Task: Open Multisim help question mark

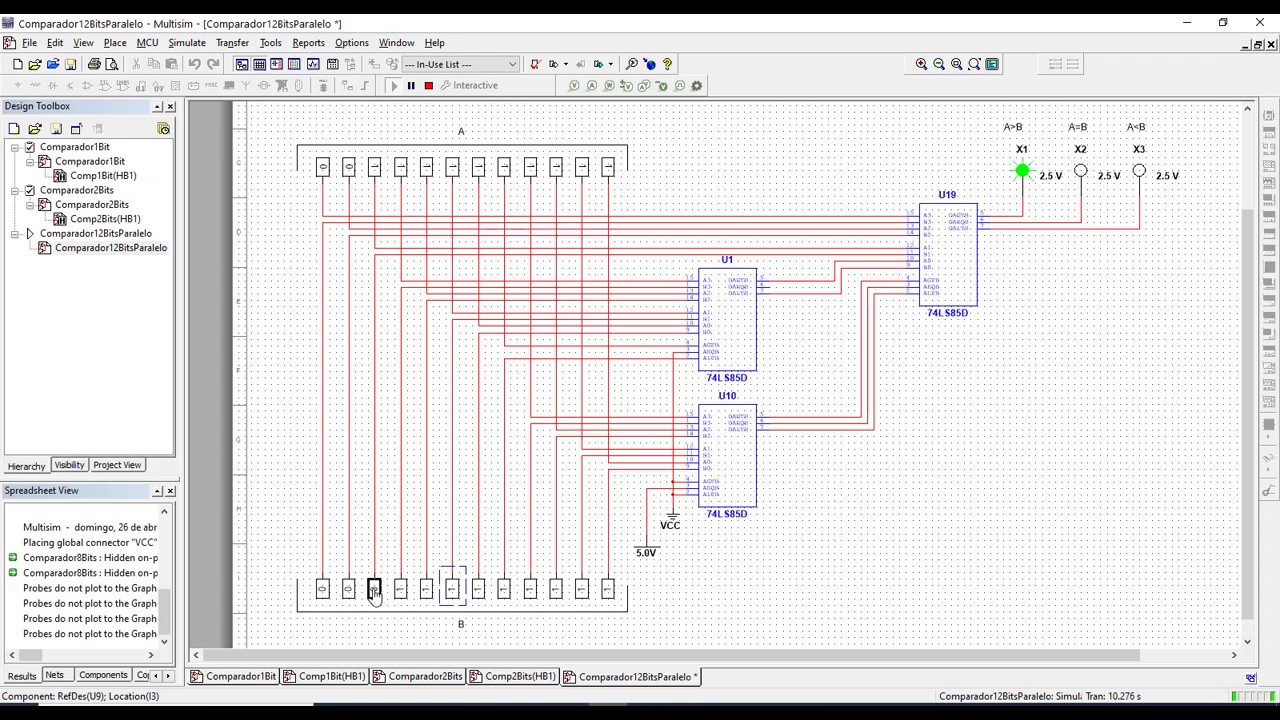Action: pos(667,64)
